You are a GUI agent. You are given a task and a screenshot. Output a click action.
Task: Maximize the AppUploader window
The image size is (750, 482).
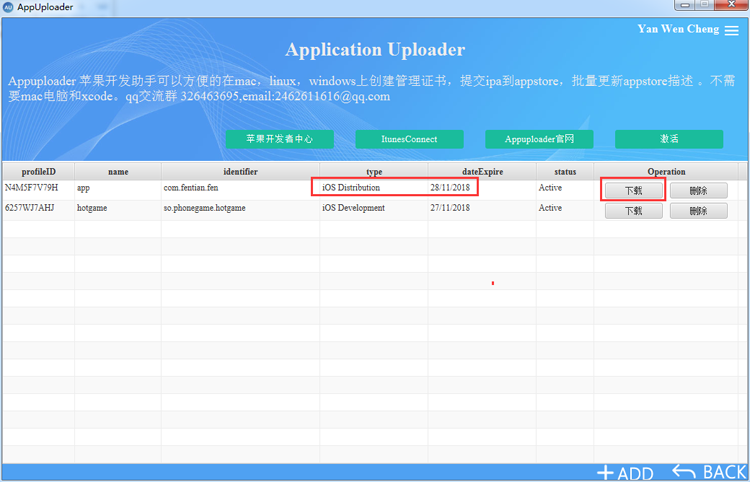[705, 4]
